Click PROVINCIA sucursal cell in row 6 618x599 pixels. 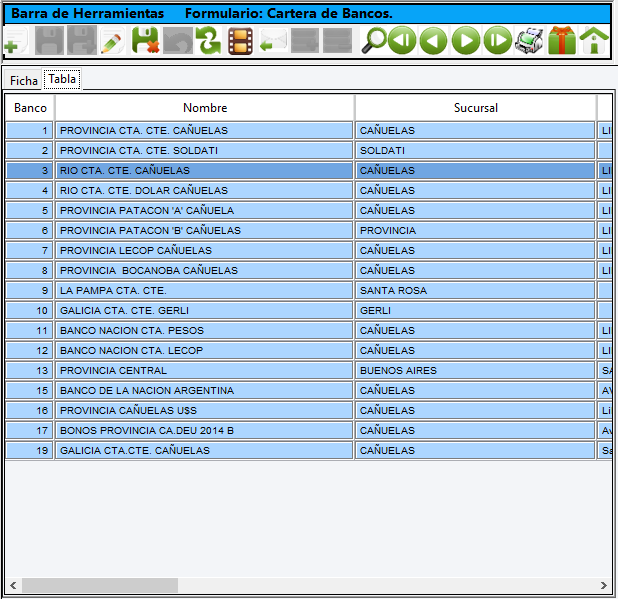[x=475, y=231]
